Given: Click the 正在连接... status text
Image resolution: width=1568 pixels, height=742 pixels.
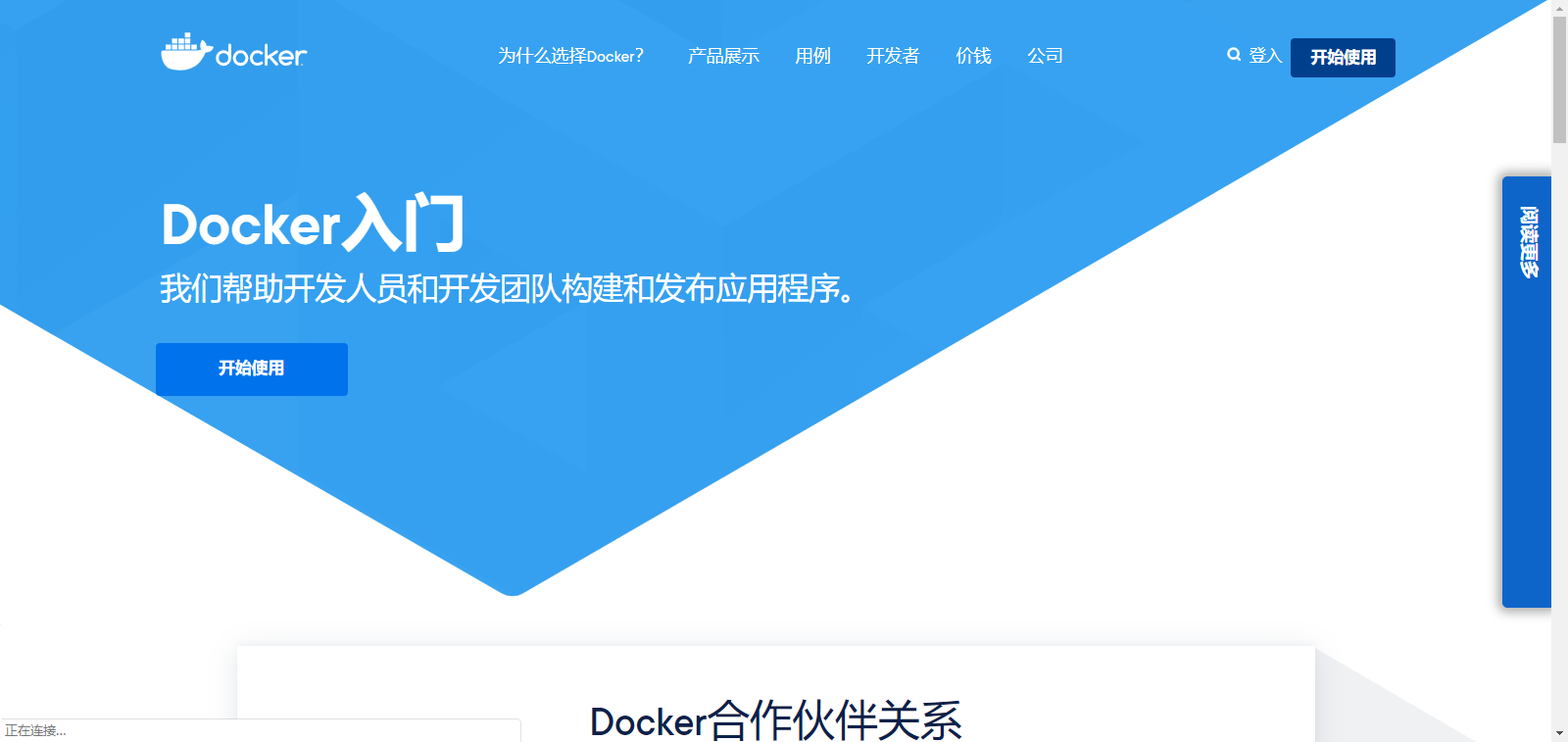Looking at the screenshot, I should (35, 731).
